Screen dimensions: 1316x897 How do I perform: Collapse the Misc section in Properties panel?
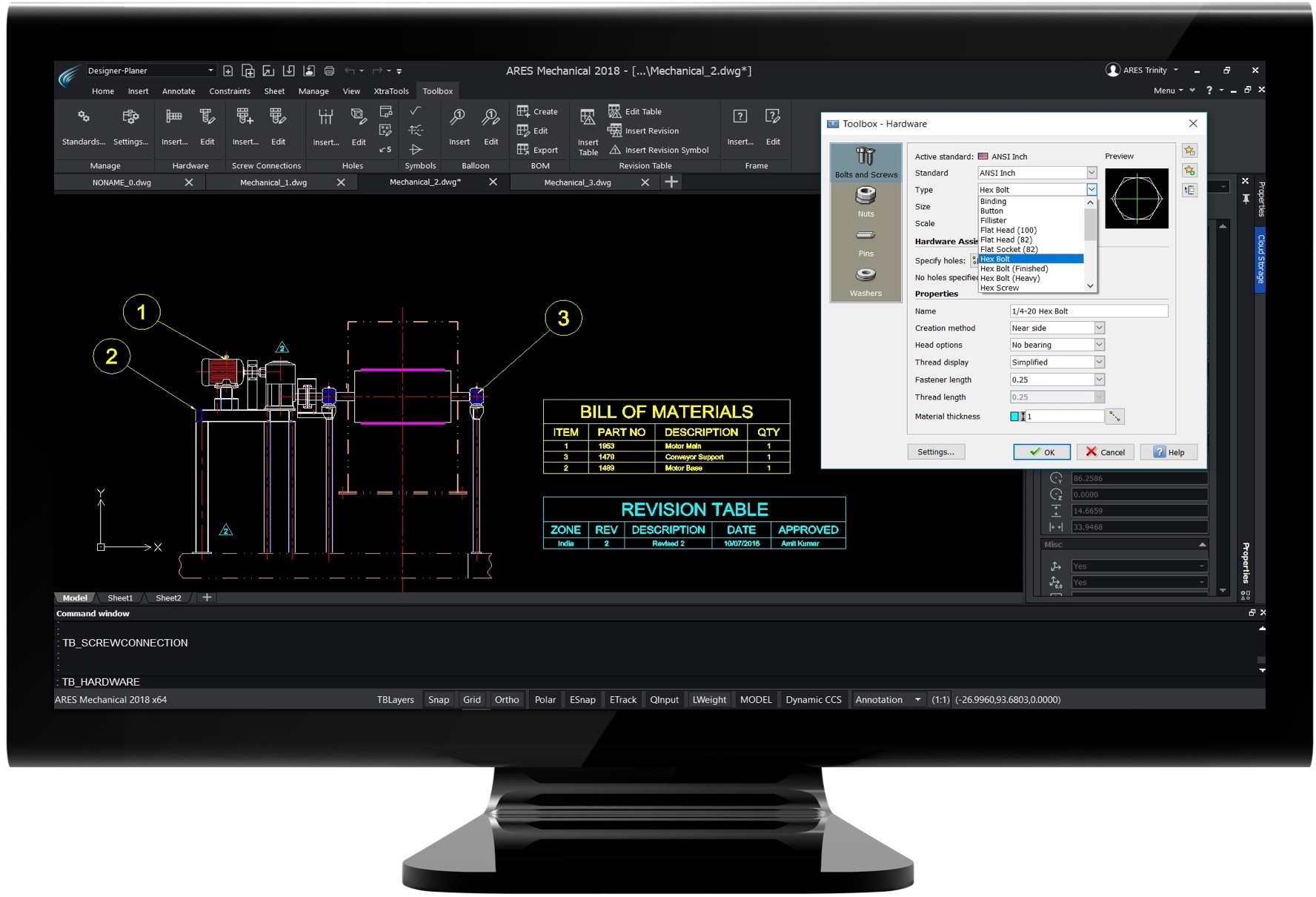(1202, 545)
